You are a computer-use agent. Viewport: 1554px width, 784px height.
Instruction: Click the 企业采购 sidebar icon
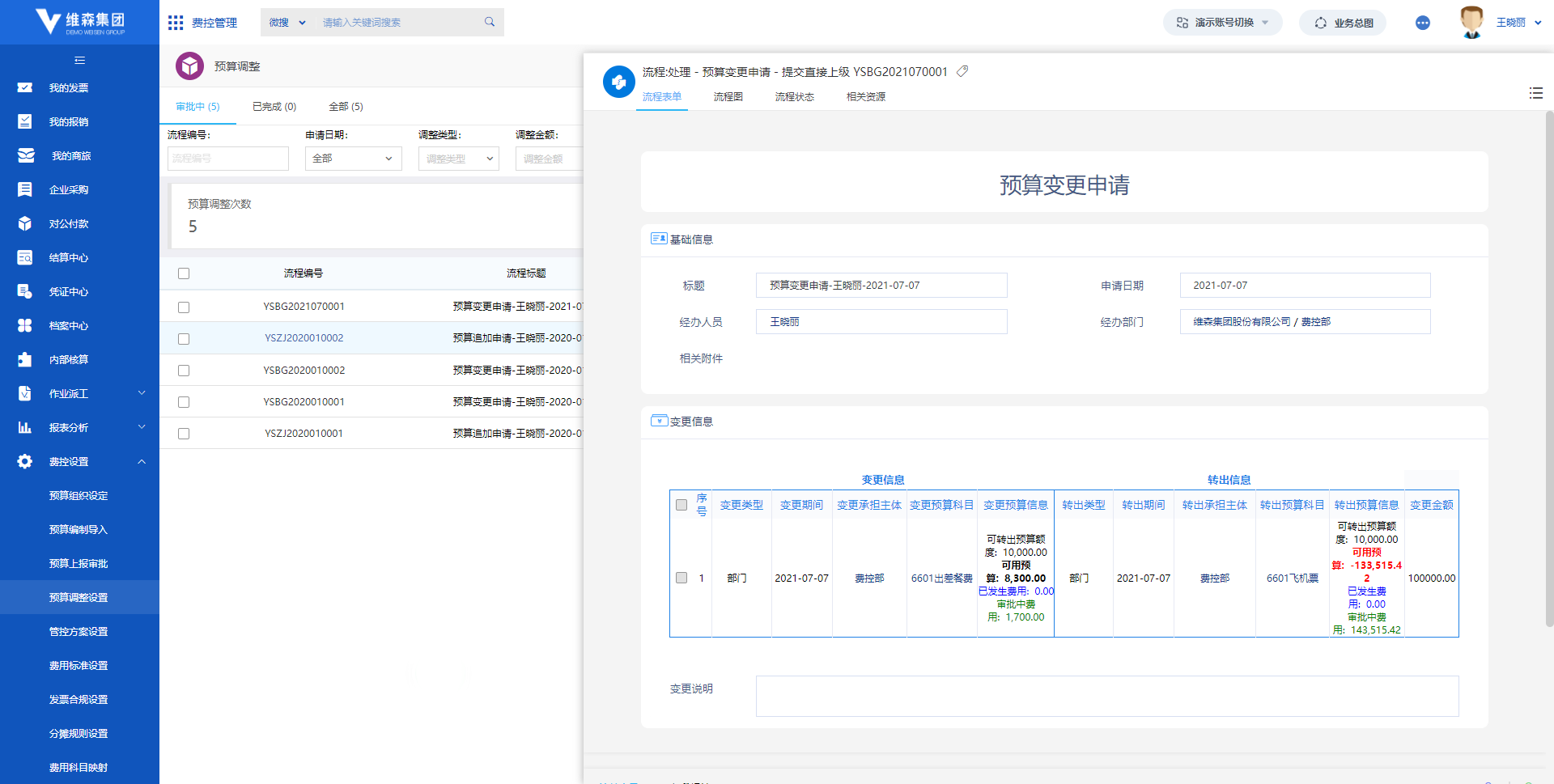[x=25, y=189]
